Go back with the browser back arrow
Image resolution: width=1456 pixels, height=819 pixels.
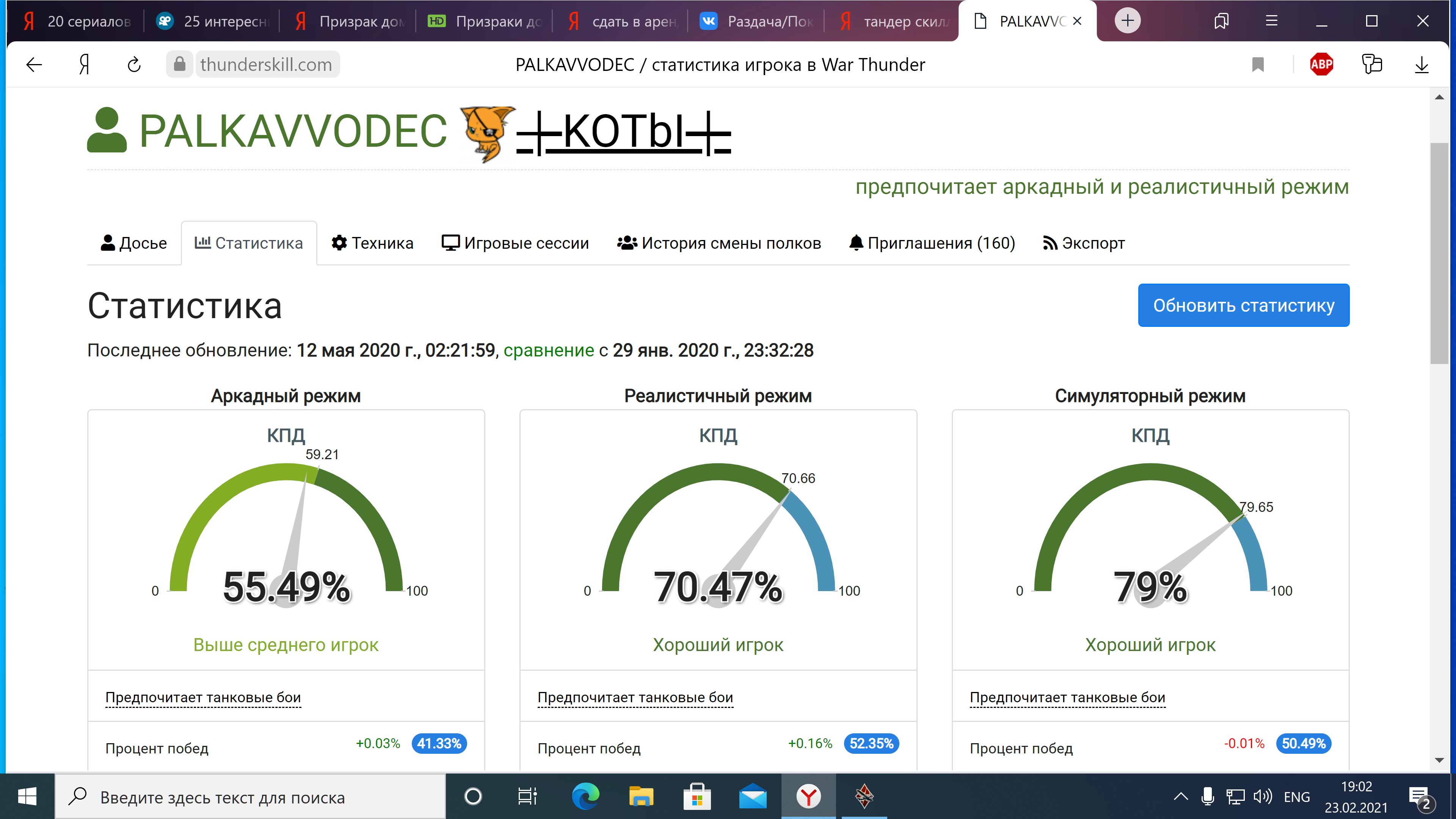35,64
